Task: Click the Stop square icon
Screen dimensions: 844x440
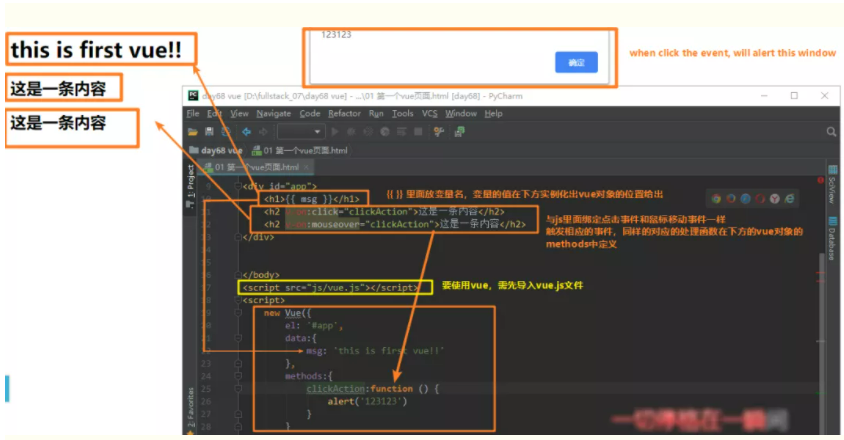Action: tap(418, 132)
